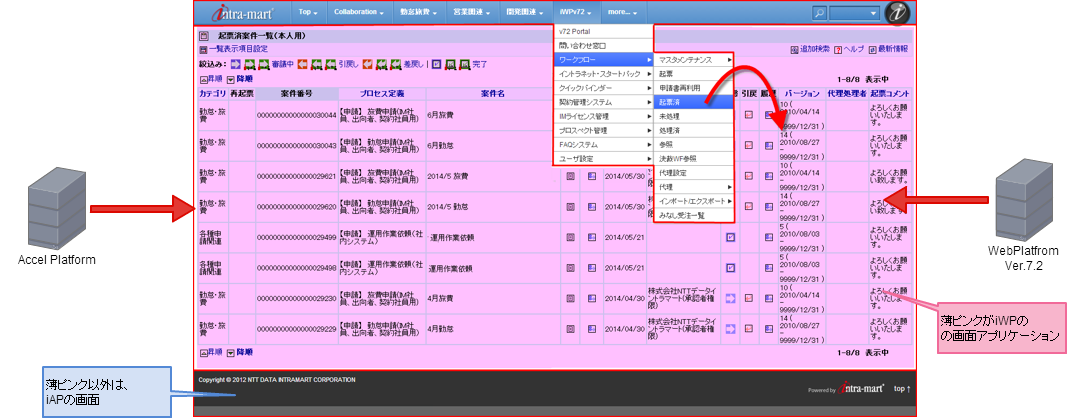
Task: Select 問い合わせ窓口 menu item
Action: tap(603, 45)
